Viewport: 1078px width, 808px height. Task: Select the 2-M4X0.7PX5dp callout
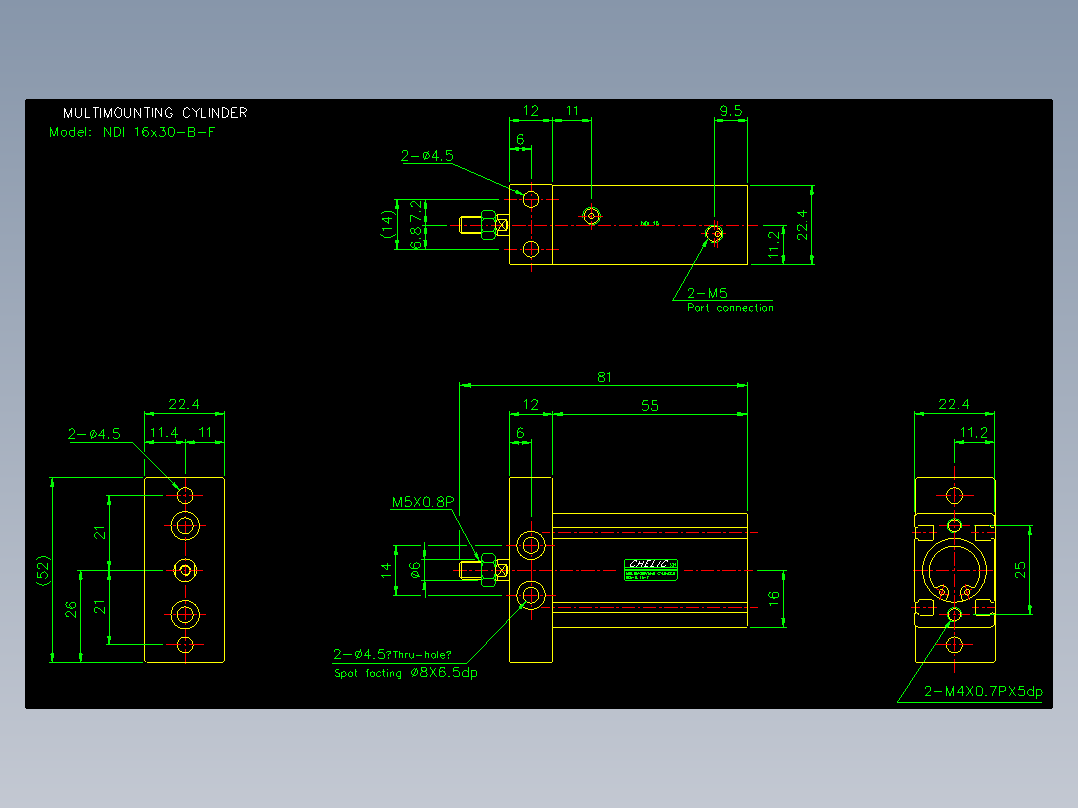[x=983, y=691]
